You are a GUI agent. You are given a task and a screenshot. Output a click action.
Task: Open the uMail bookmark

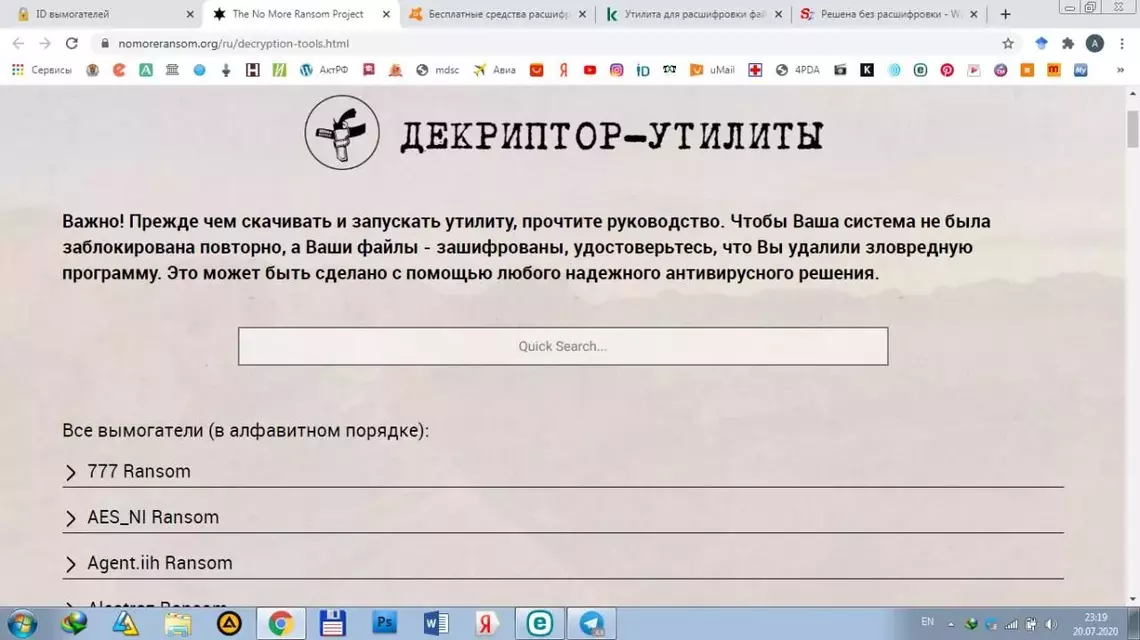tap(712, 70)
